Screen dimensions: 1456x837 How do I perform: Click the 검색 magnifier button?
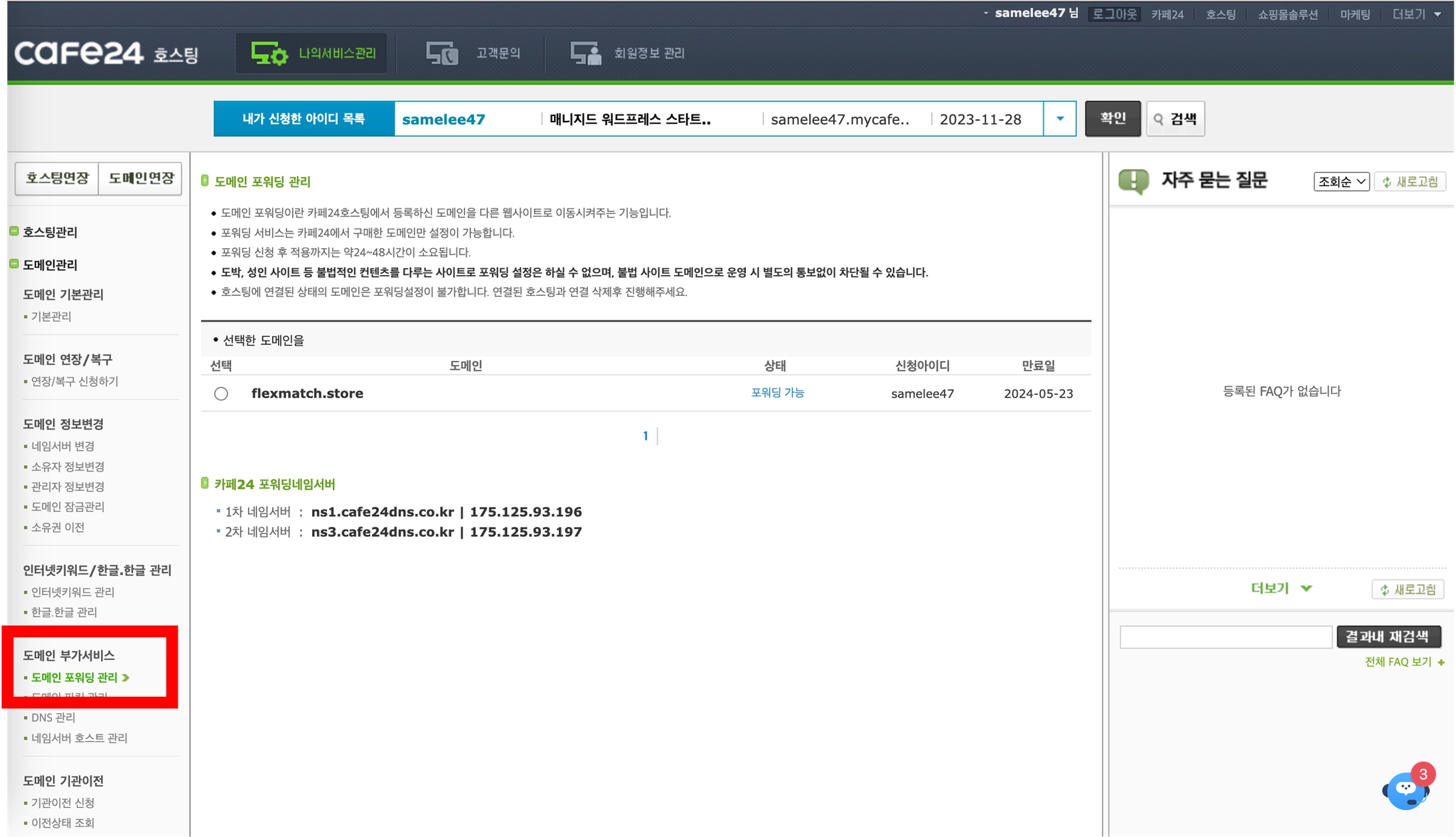pyautogui.click(x=1175, y=119)
